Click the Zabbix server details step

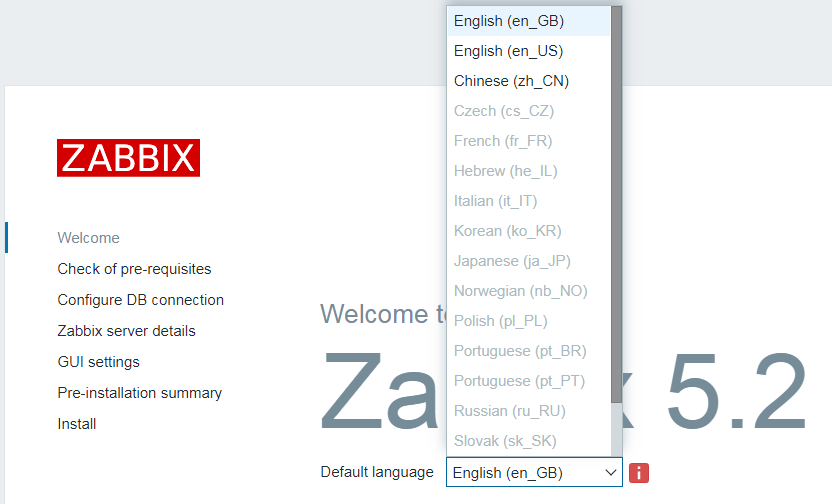click(126, 331)
